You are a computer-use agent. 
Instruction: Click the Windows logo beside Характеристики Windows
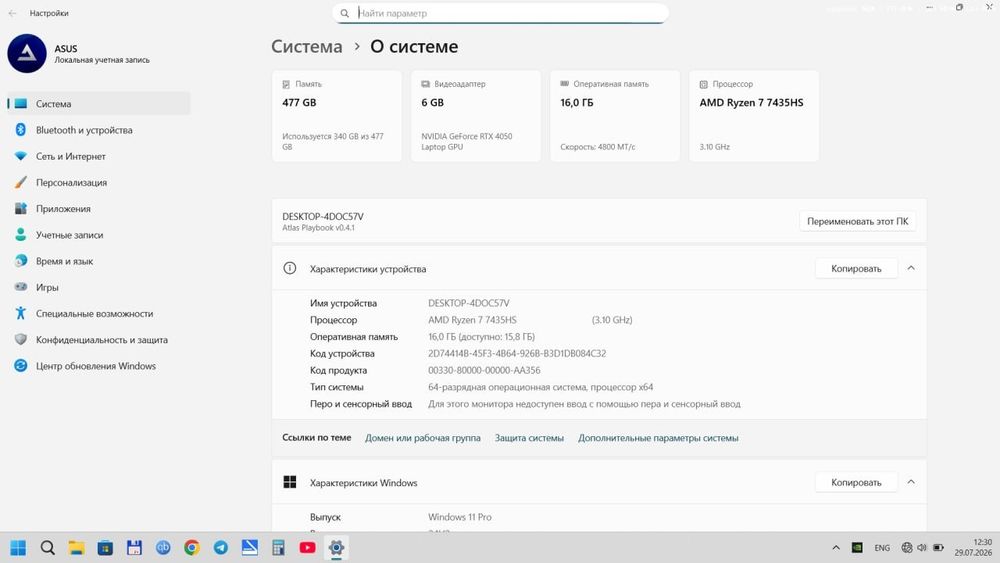pos(290,482)
